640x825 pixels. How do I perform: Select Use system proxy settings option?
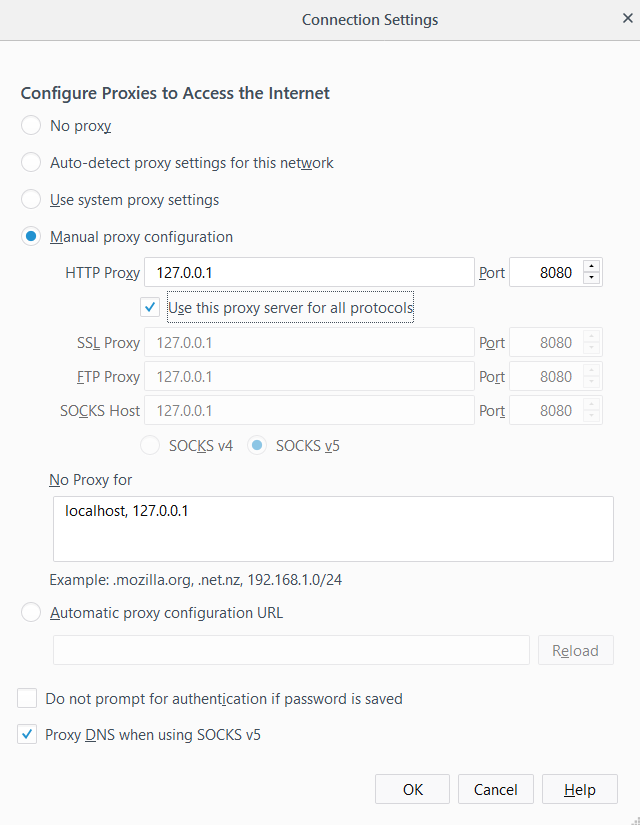31,200
